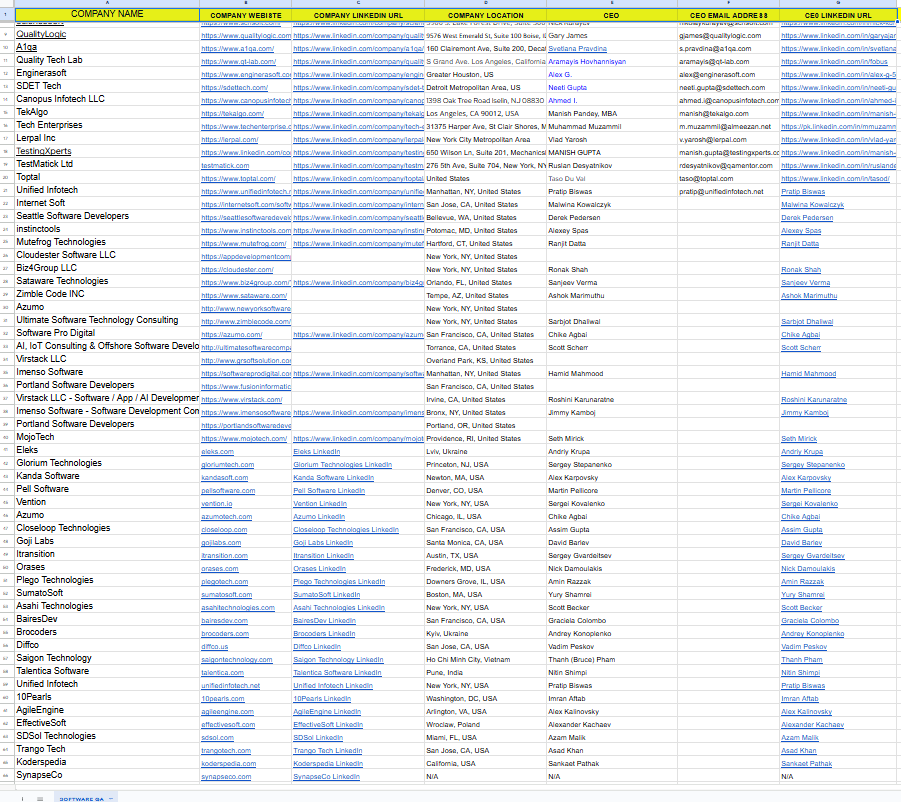The width and height of the screenshot is (901, 802).
Task: Select the Svetlana Pravdina CEO cell
Action: coord(611,49)
